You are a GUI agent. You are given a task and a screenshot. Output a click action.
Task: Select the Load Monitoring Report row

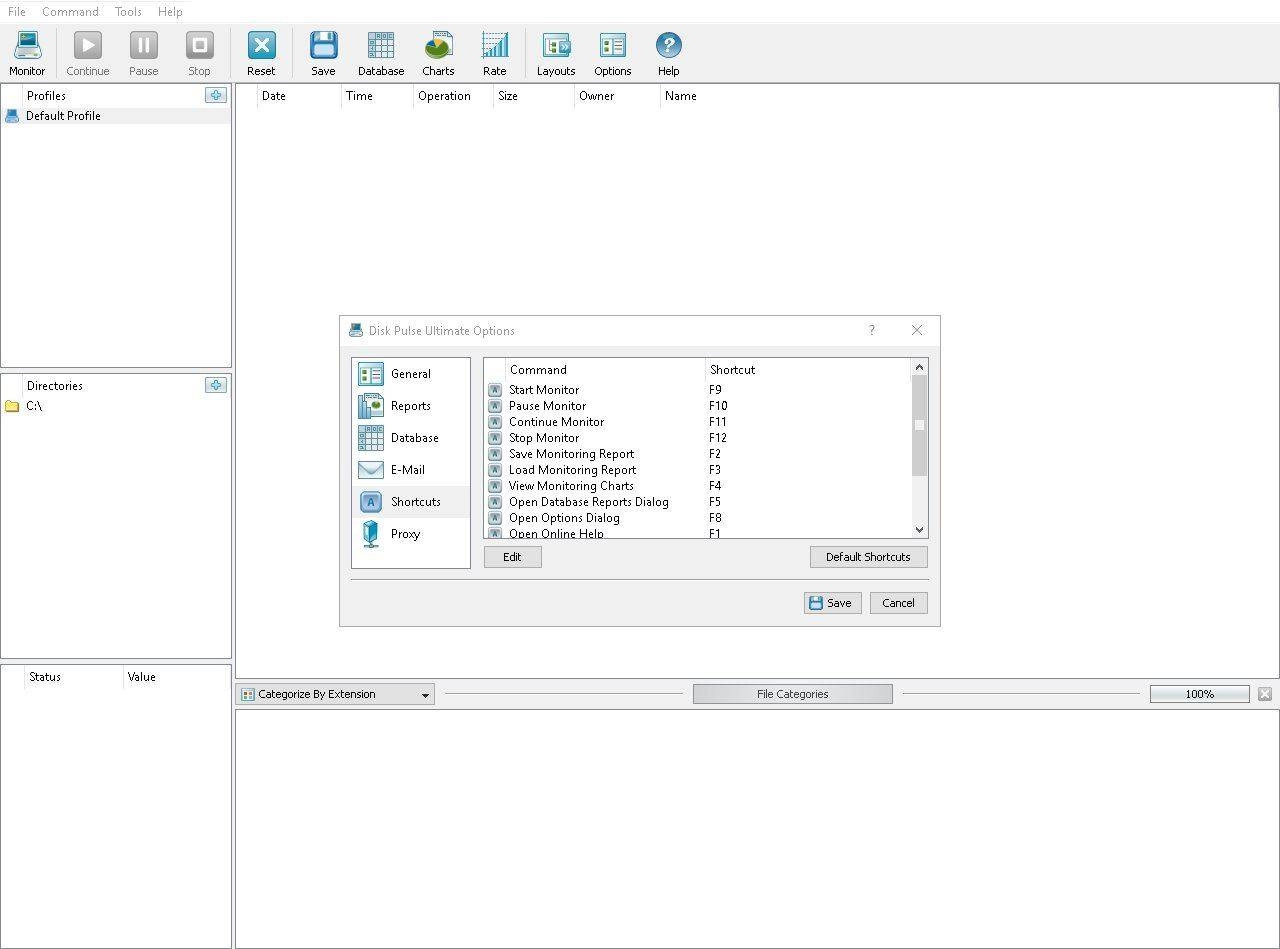point(698,470)
